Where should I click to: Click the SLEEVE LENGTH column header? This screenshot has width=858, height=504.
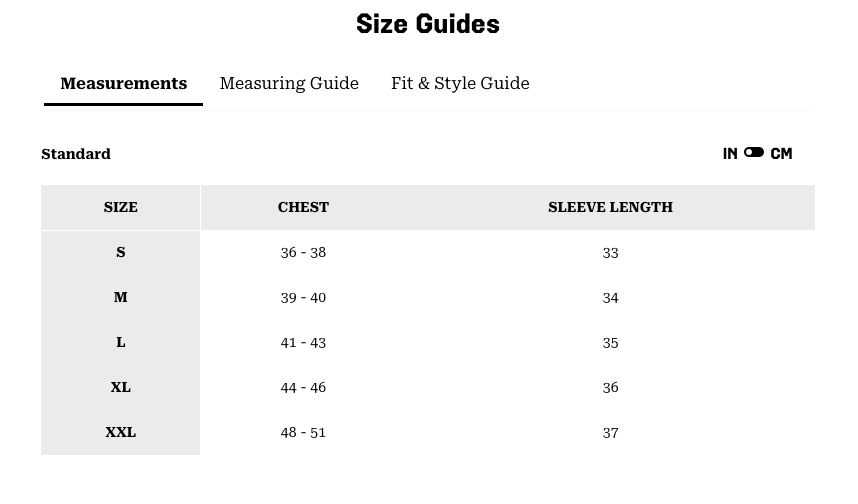point(610,207)
